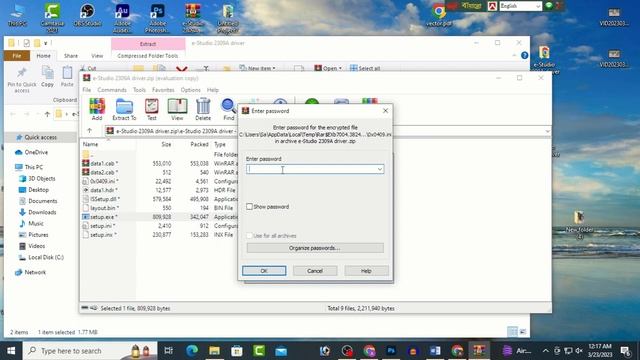Click the Find magnifier icon in WinRAR
Screen dimensions: 640x360
(229, 109)
